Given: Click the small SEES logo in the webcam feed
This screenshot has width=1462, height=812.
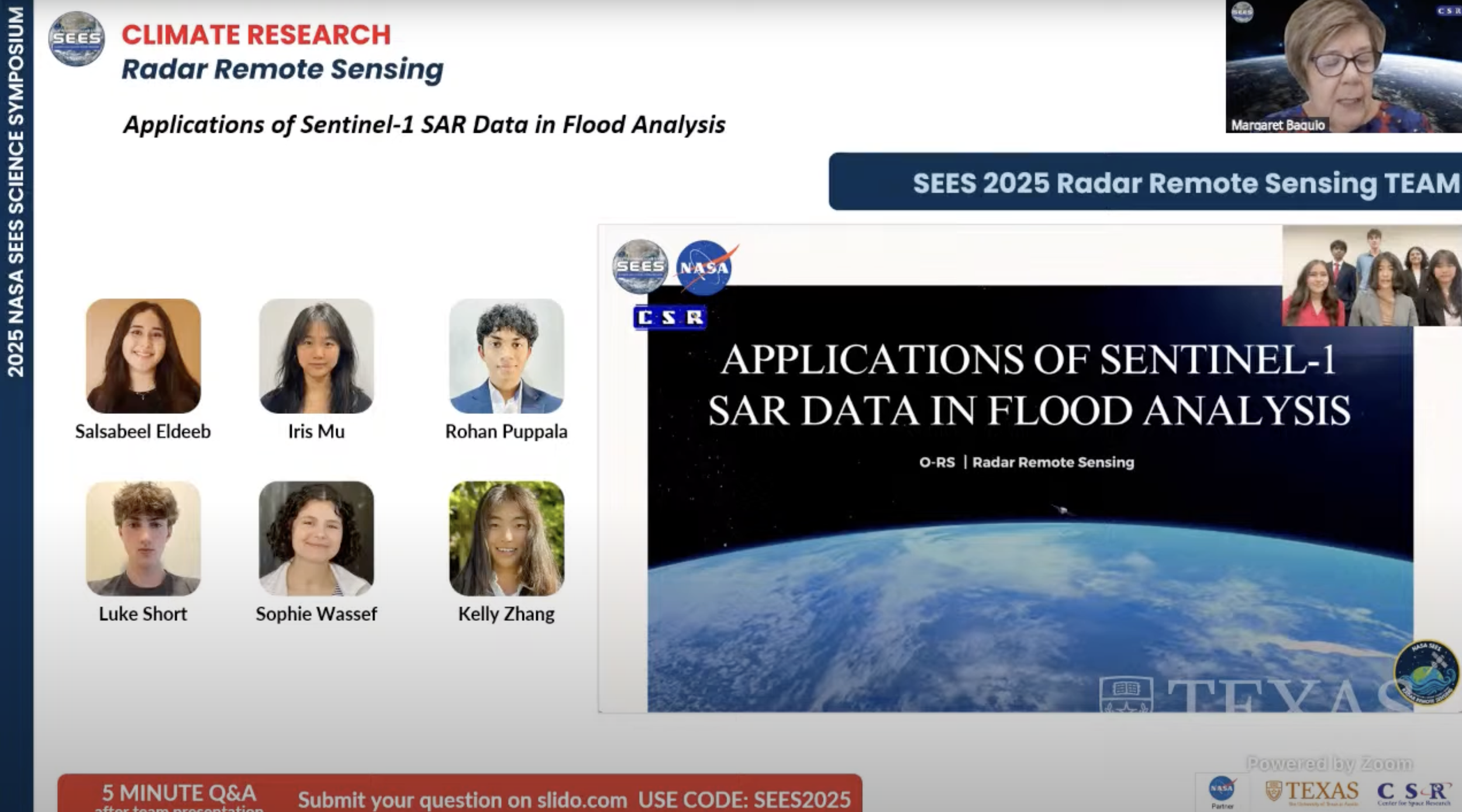Looking at the screenshot, I should 1242,12.
